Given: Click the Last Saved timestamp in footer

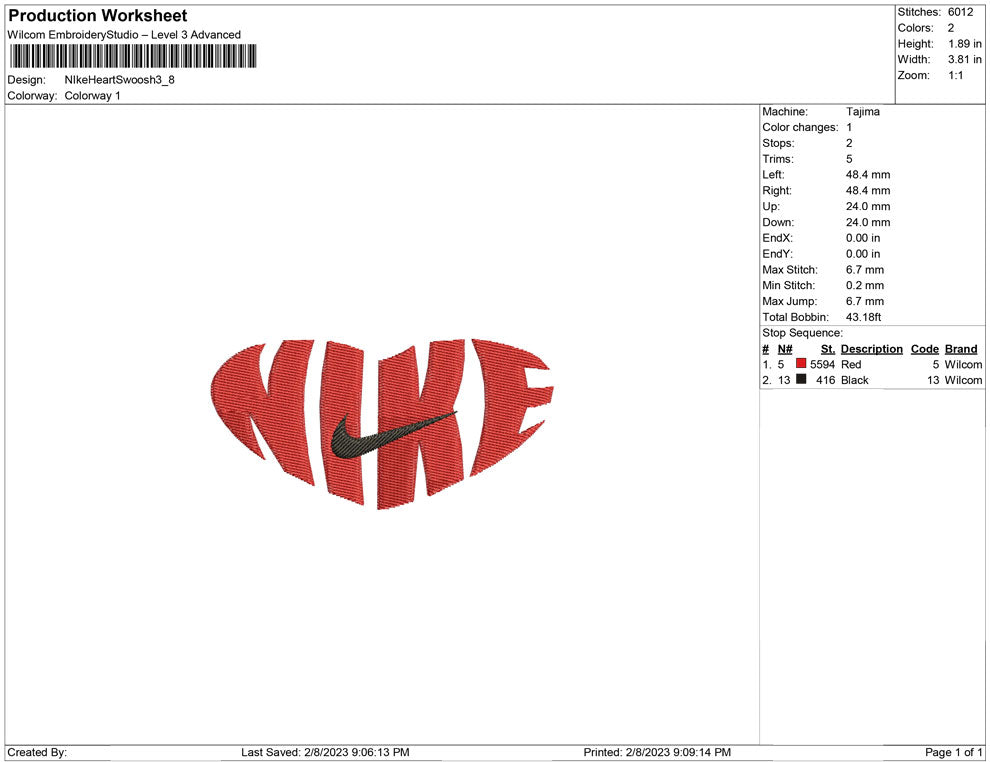Looking at the screenshot, I should point(325,752).
